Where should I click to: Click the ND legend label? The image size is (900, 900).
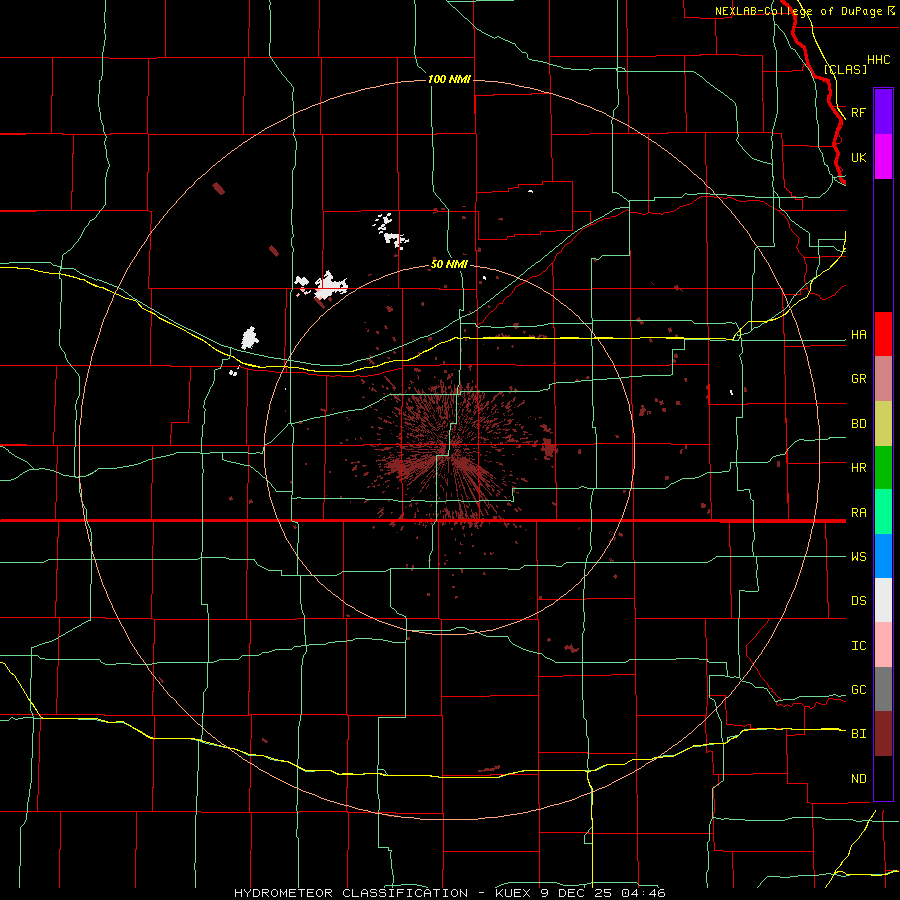pyautogui.click(x=859, y=779)
